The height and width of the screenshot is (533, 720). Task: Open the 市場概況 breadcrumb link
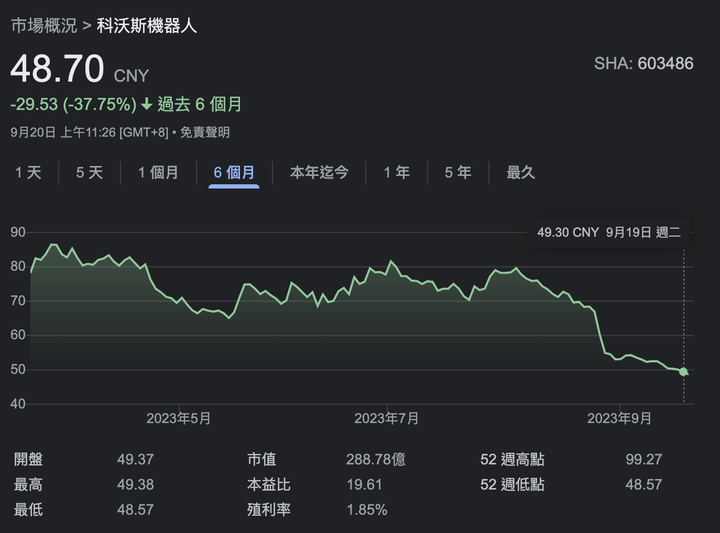(x=44, y=26)
